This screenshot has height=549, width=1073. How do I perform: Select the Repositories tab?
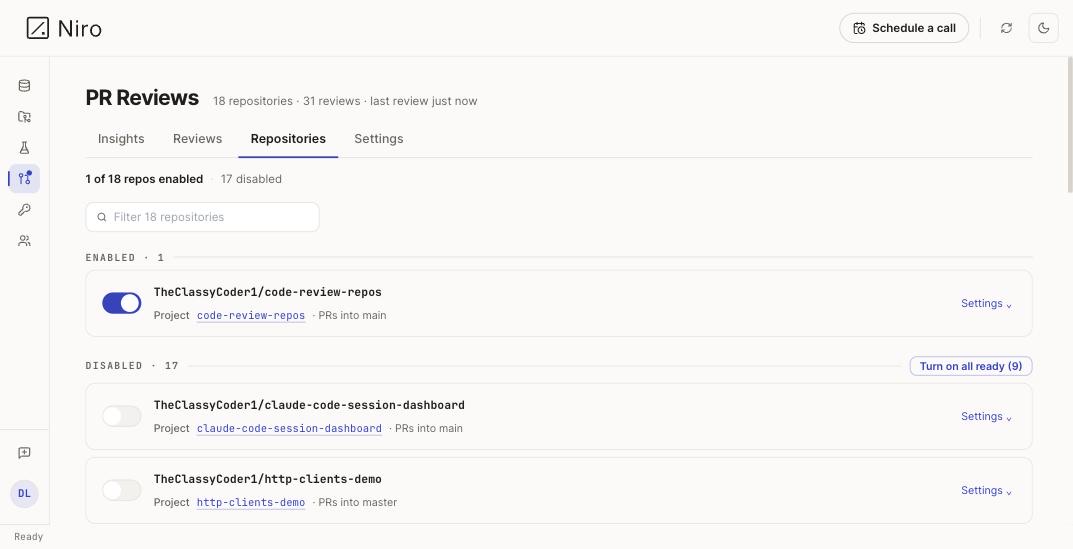click(288, 139)
